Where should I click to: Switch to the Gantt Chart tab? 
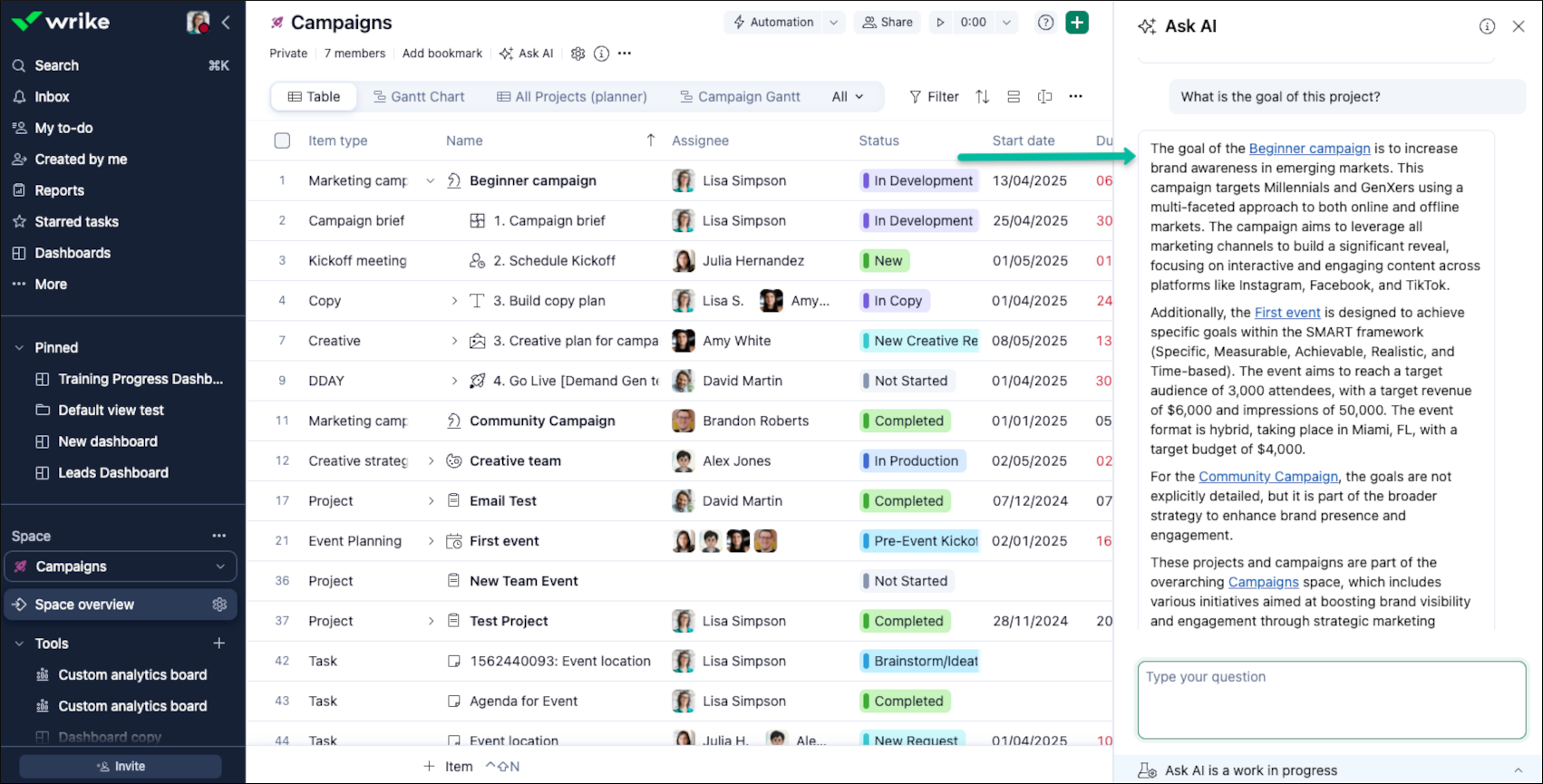(x=419, y=97)
